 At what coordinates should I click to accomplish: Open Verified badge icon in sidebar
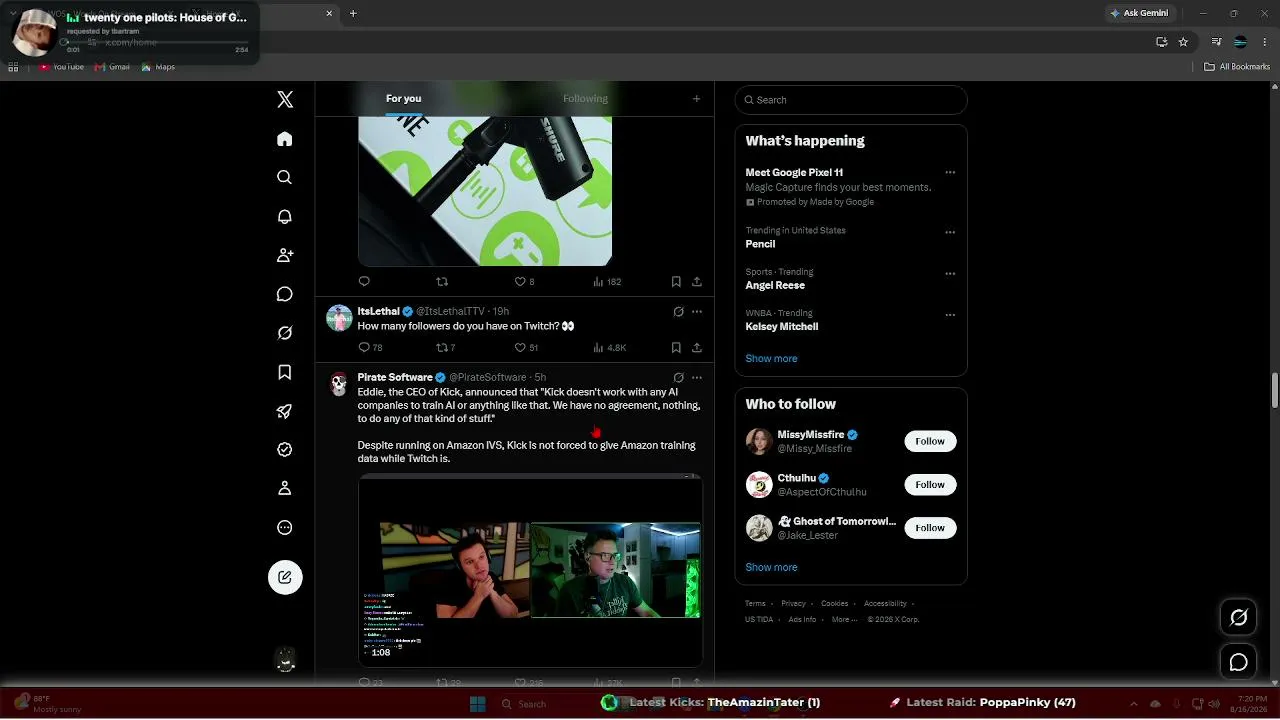285,450
